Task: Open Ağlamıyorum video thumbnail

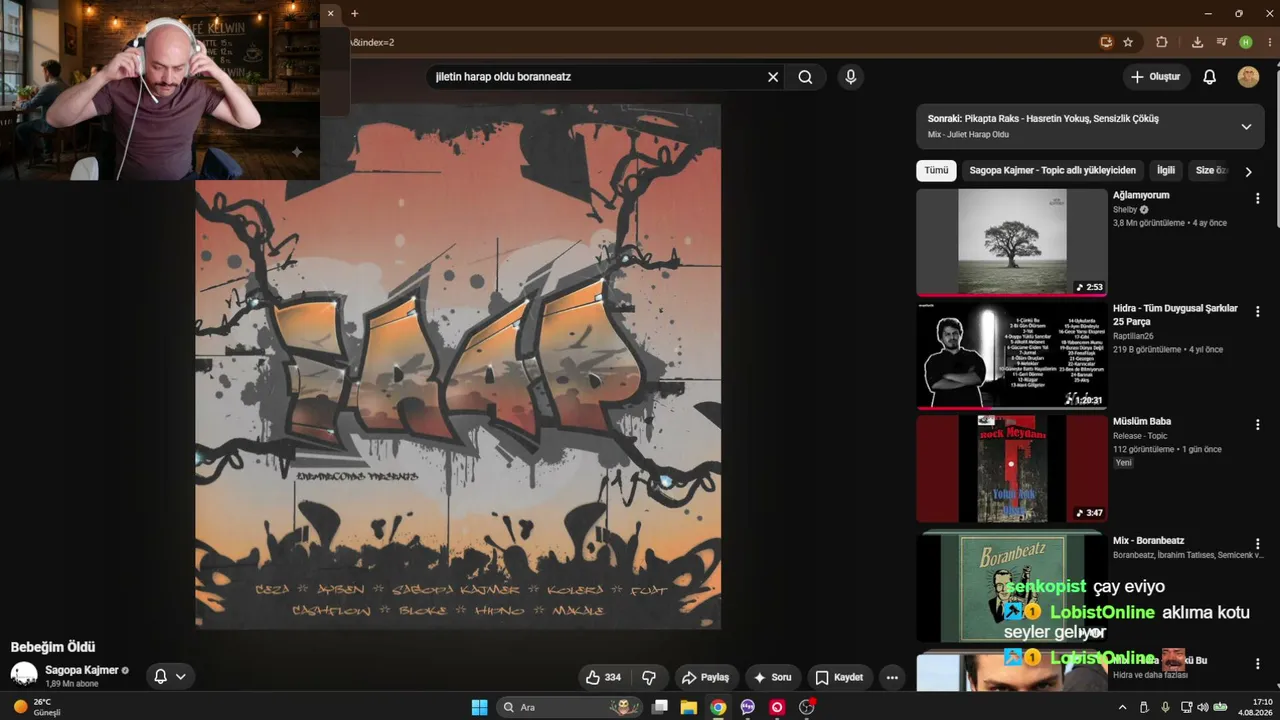Action: tap(1012, 243)
